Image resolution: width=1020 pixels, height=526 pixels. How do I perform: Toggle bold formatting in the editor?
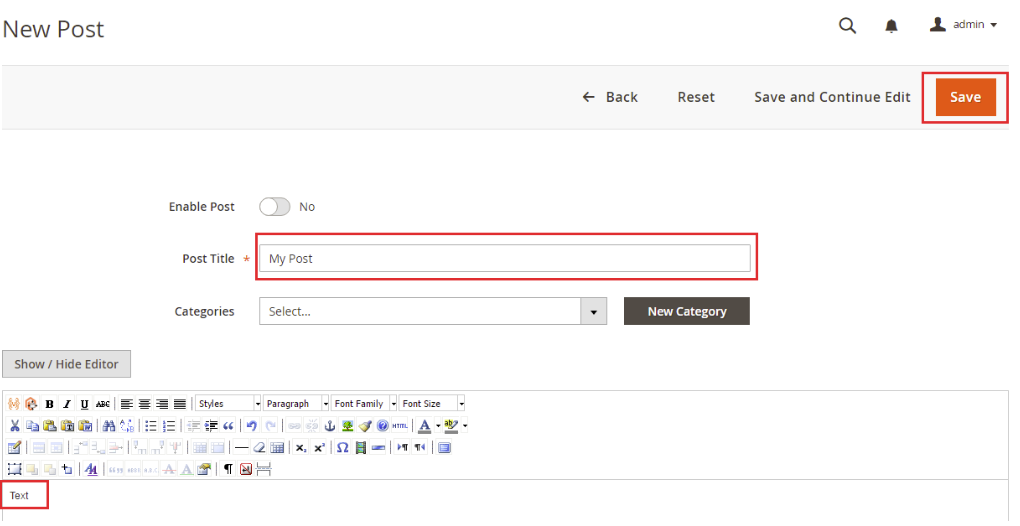(49, 404)
